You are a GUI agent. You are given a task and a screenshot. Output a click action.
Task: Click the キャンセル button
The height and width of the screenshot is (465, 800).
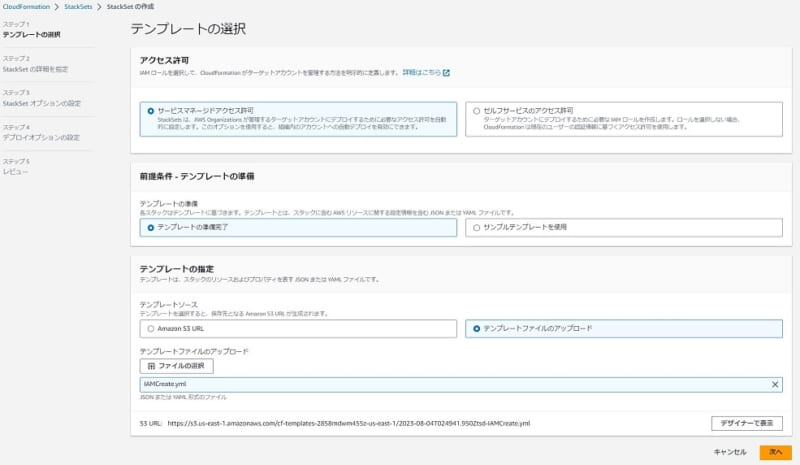point(730,452)
